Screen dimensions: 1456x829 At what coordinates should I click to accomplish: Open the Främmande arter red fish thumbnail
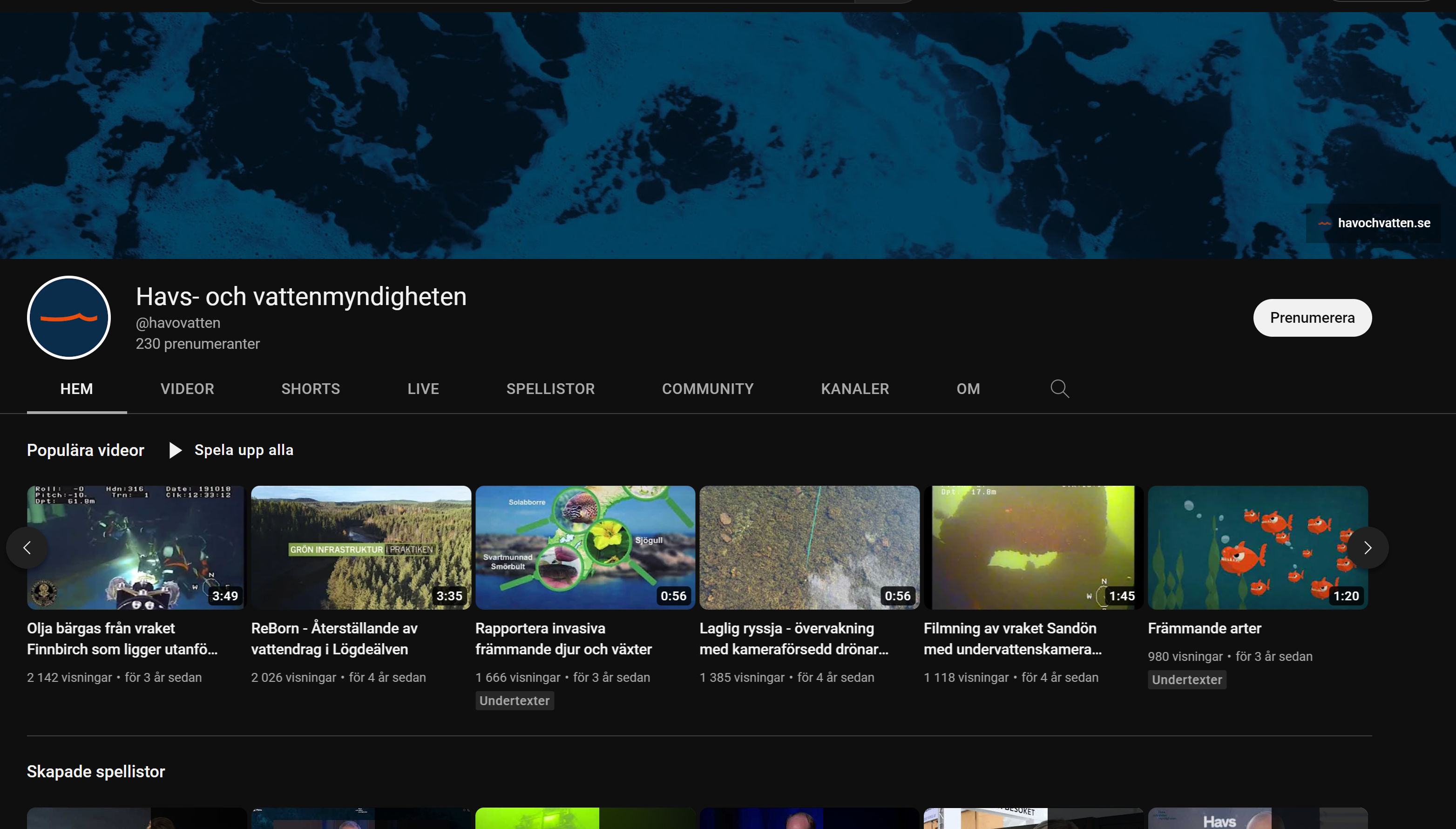[x=1258, y=548]
